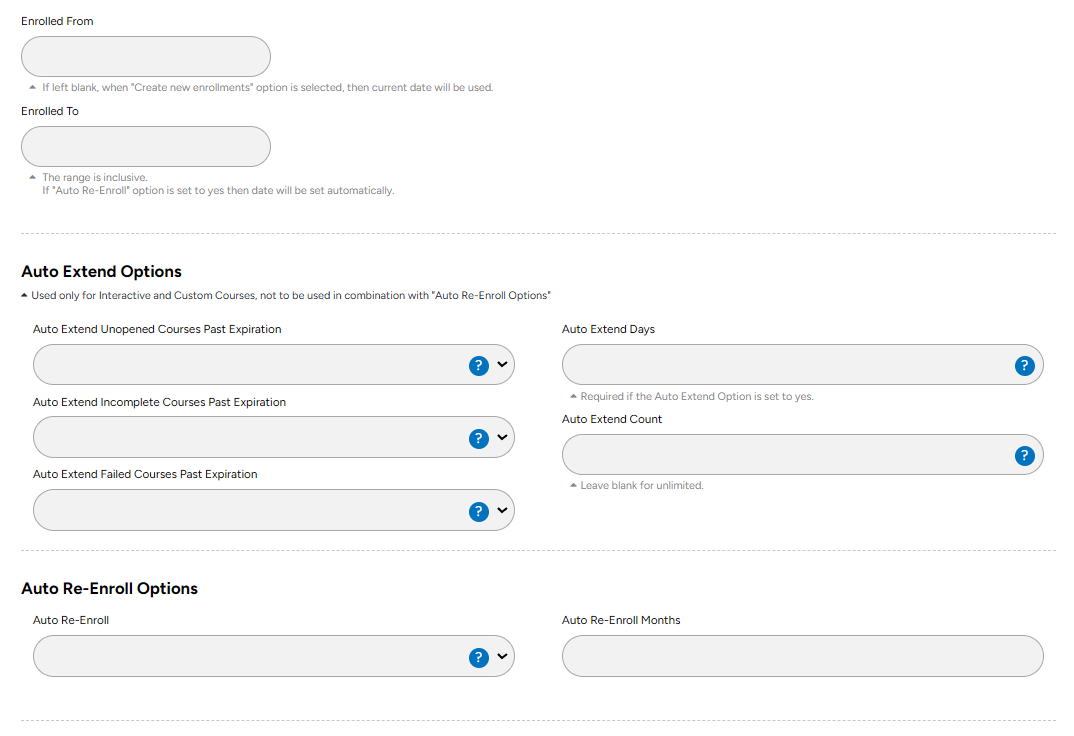1074x736 pixels.
Task: Click the Auto Extend Count label
Action: [x=612, y=419]
